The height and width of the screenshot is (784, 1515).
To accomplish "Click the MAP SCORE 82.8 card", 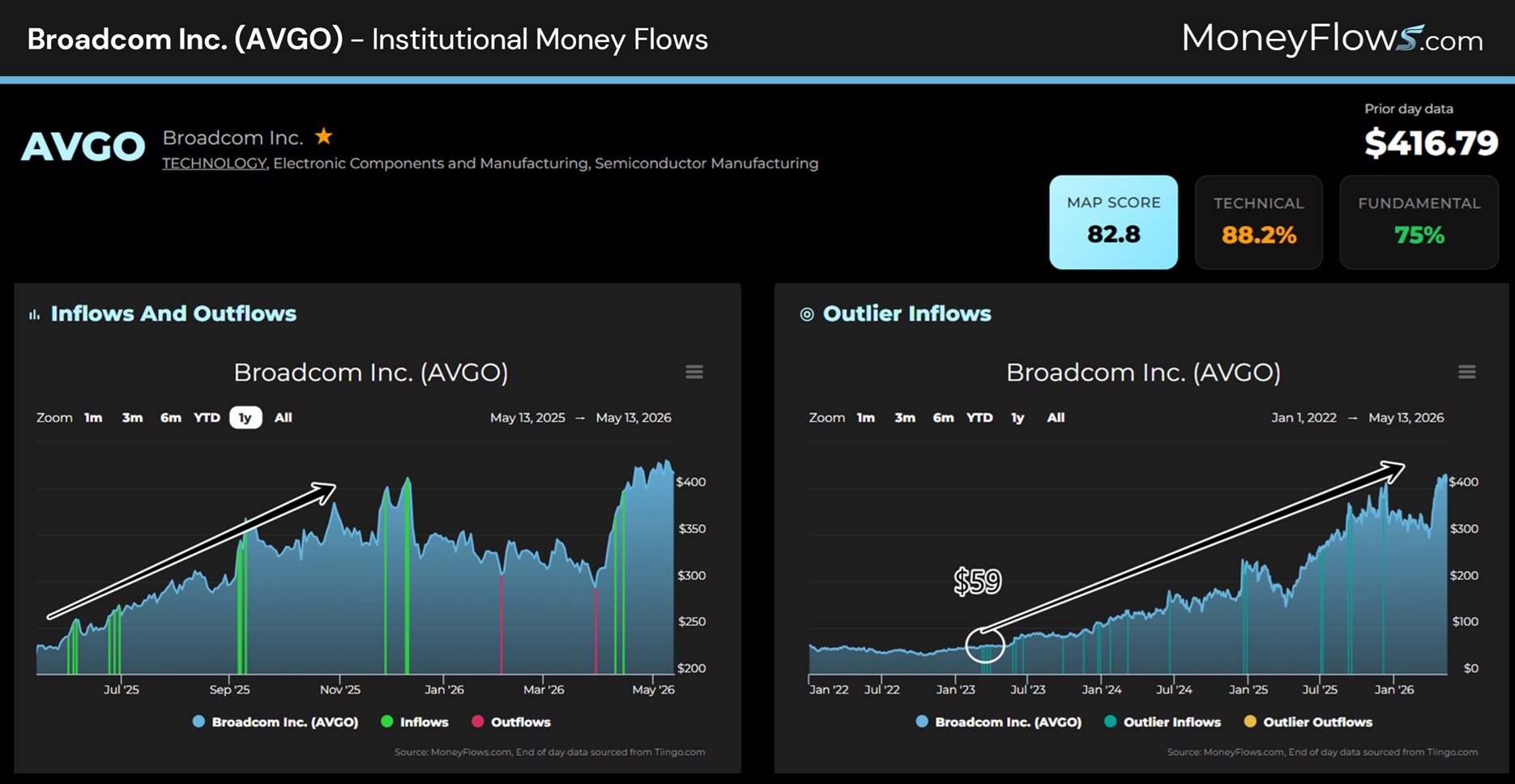I will 1114,222.
